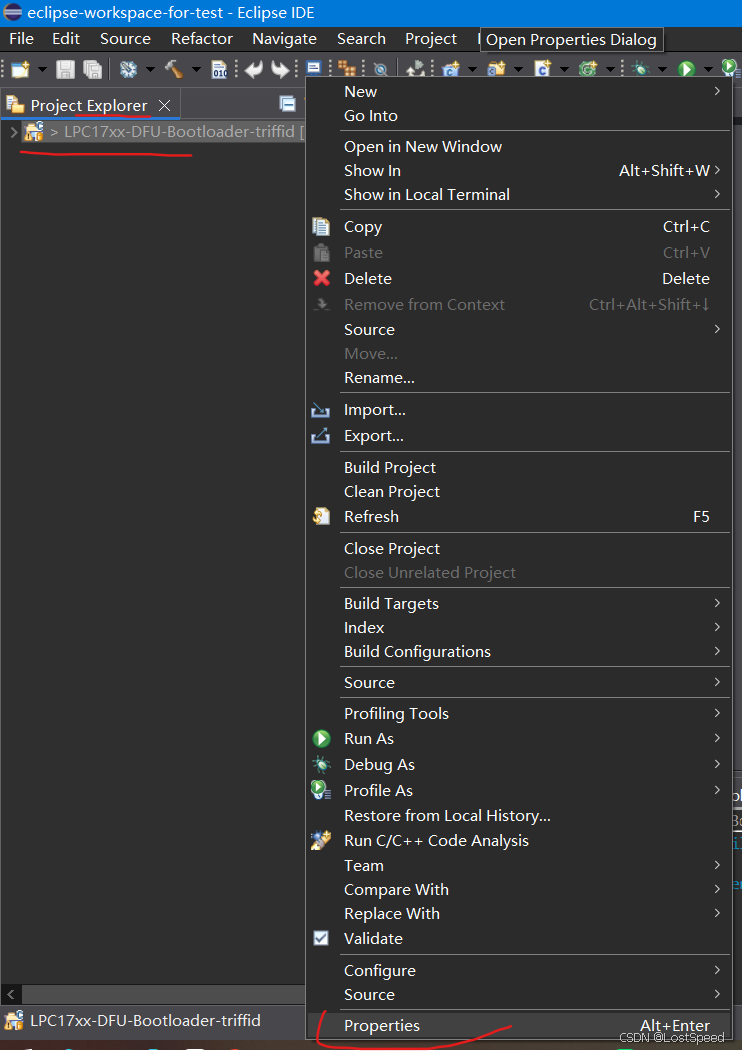The width and height of the screenshot is (742, 1051).
Task: Click the New wizard toolbar icon
Action: tap(20, 69)
